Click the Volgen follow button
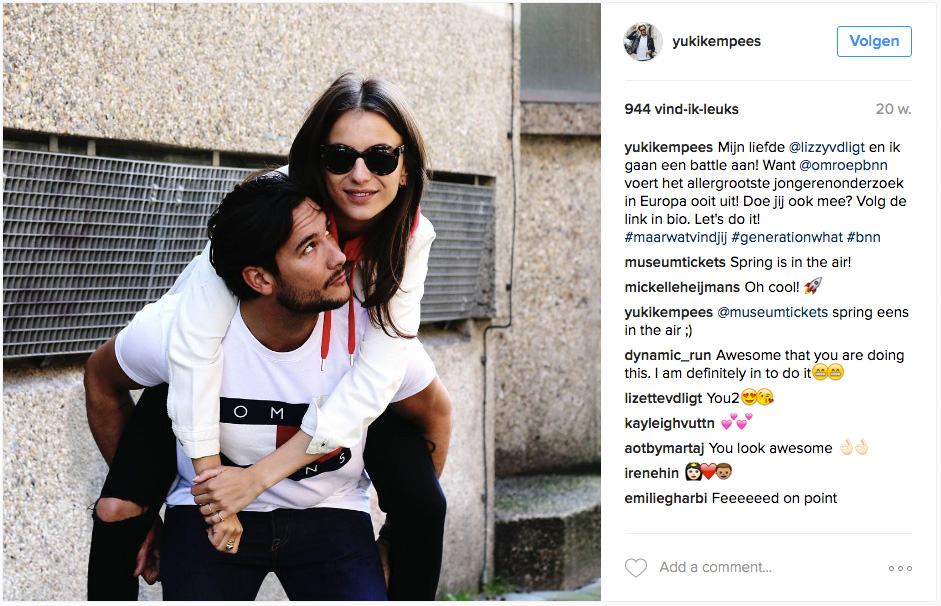 pos(874,41)
